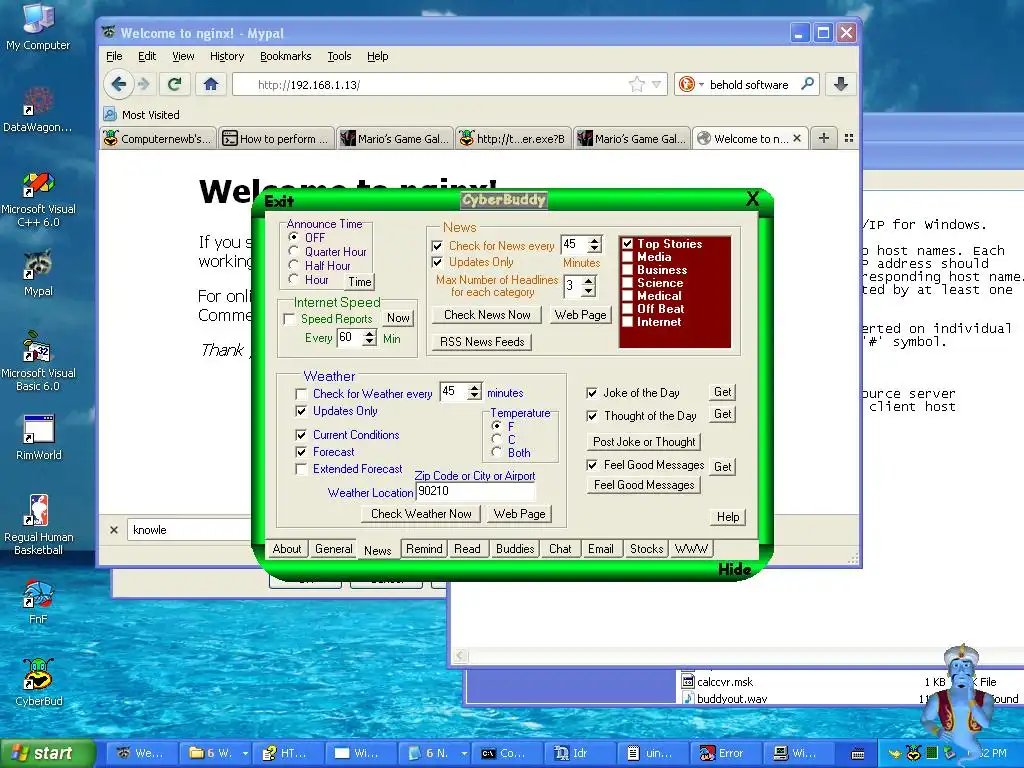The width and height of the screenshot is (1024, 768).
Task: Toggle Check for News every checkbox
Action: point(438,246)
